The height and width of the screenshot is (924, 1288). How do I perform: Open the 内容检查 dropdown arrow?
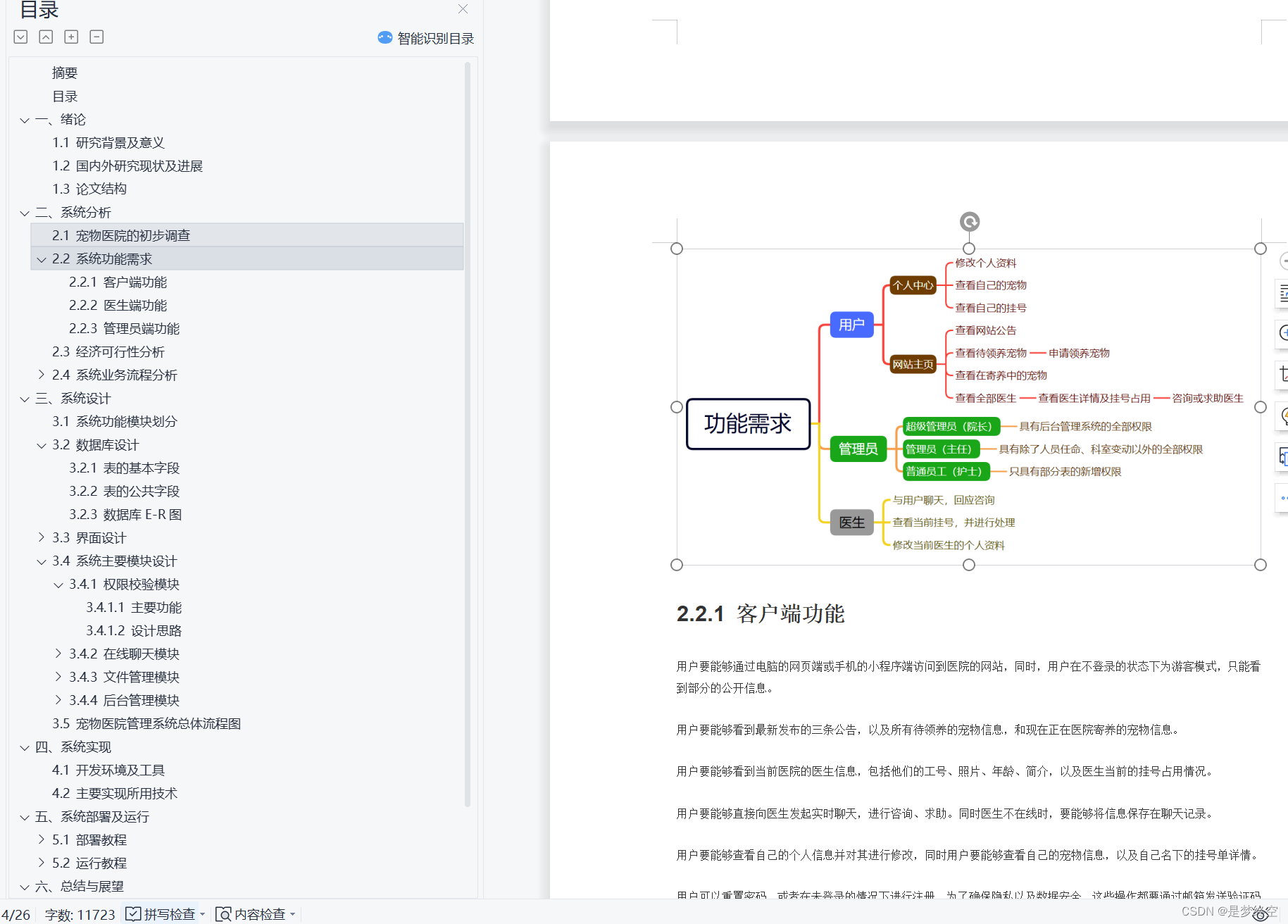tap(293, 914)
